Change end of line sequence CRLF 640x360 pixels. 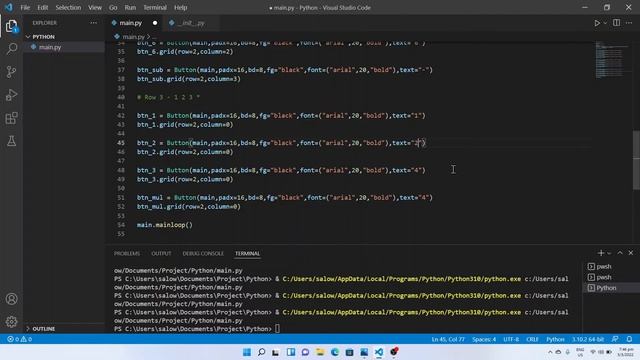[x=532, y=339]
